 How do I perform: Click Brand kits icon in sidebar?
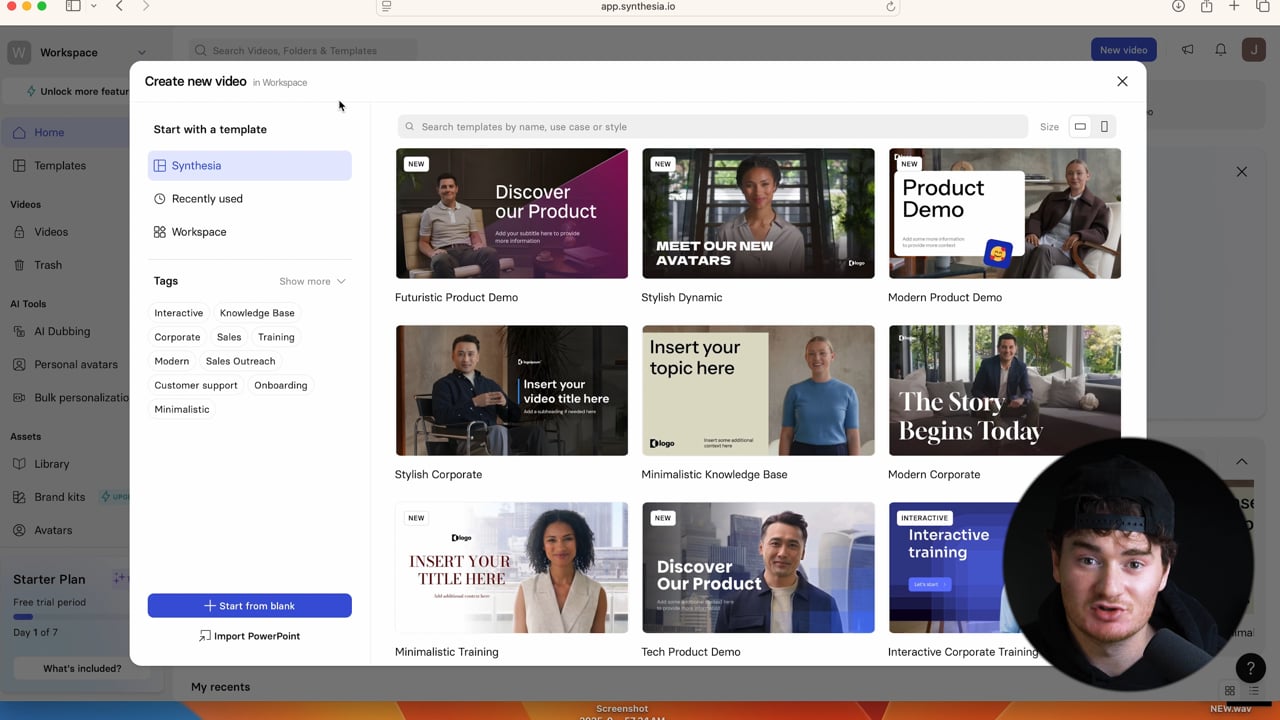(19, 497)
